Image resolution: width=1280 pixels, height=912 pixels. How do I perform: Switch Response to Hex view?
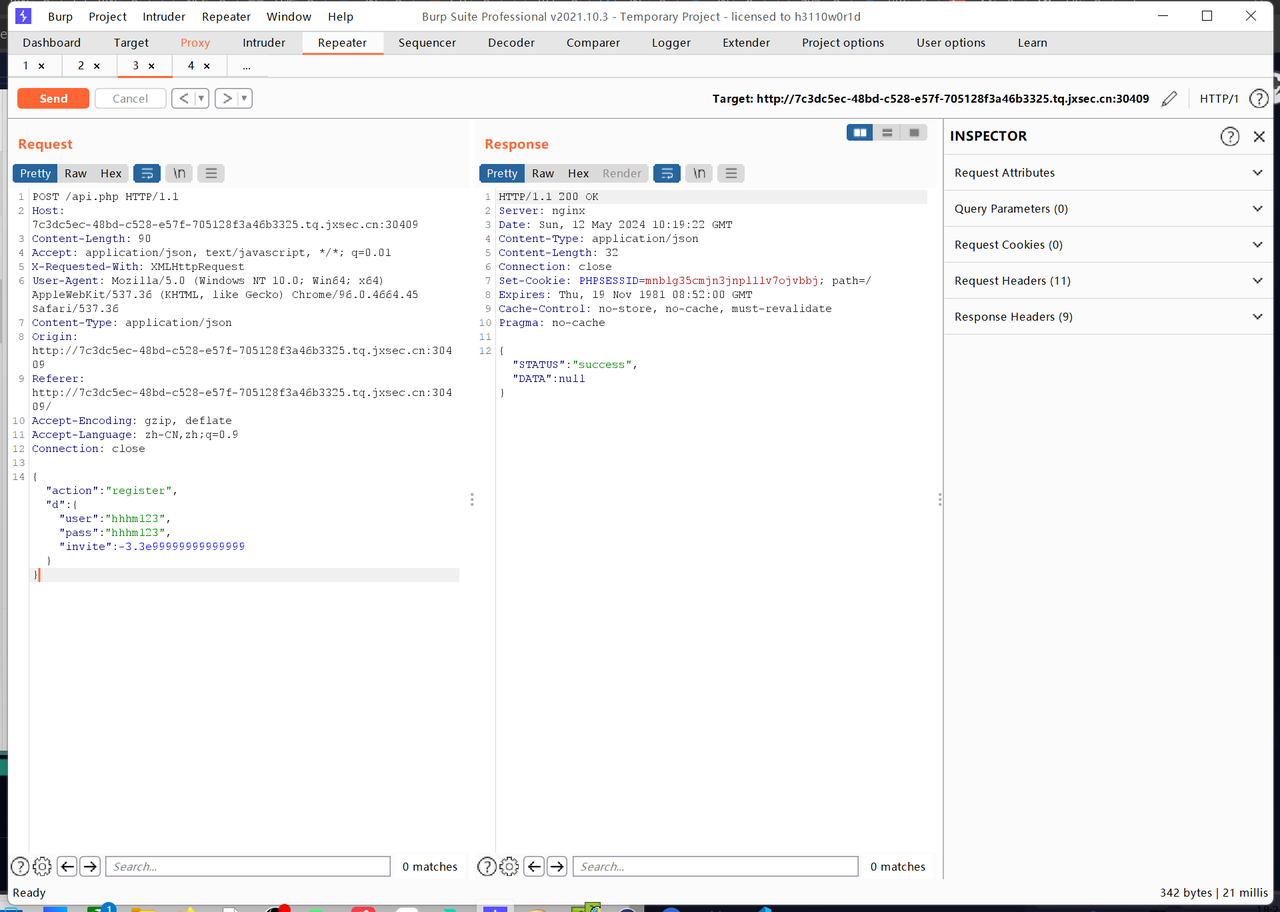click(x=578, y=173)
